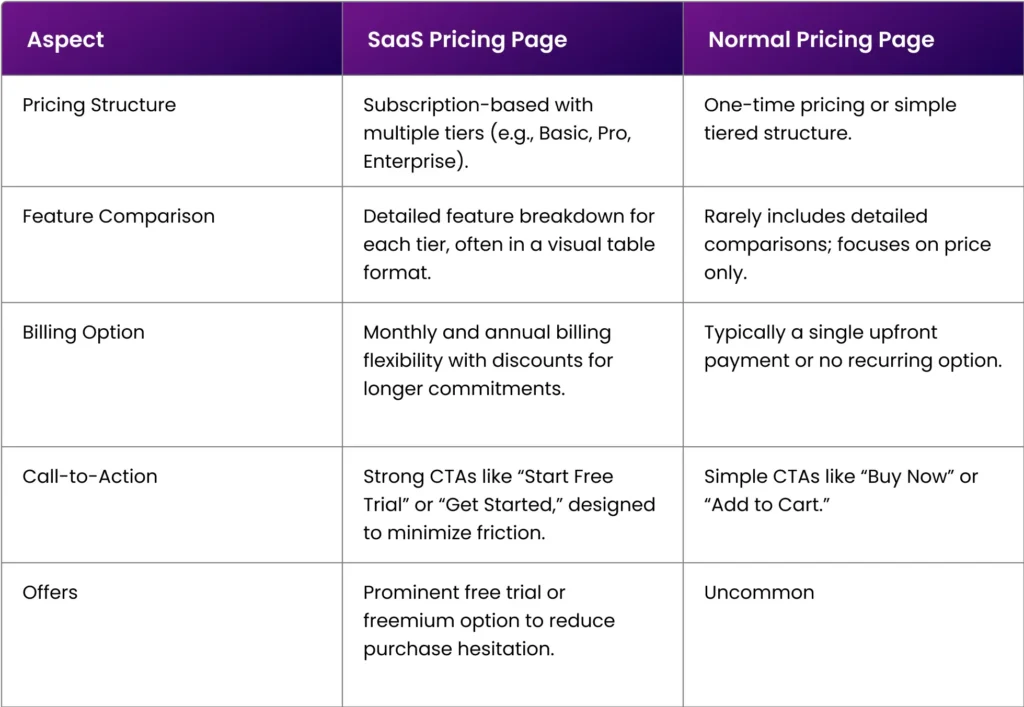Select the "Detailed feature breakdown" description cell

(509, 244)
